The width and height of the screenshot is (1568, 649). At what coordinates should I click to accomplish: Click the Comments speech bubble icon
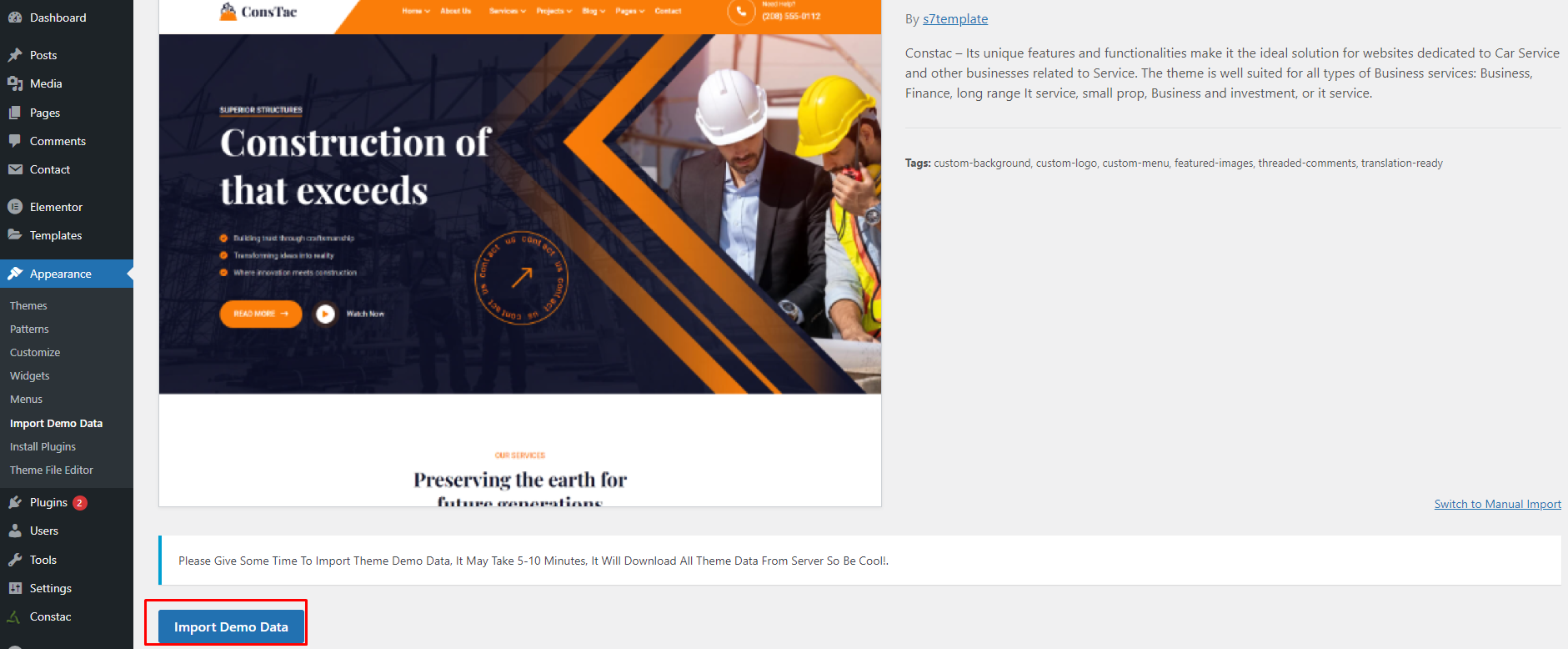tap(15, 141)
